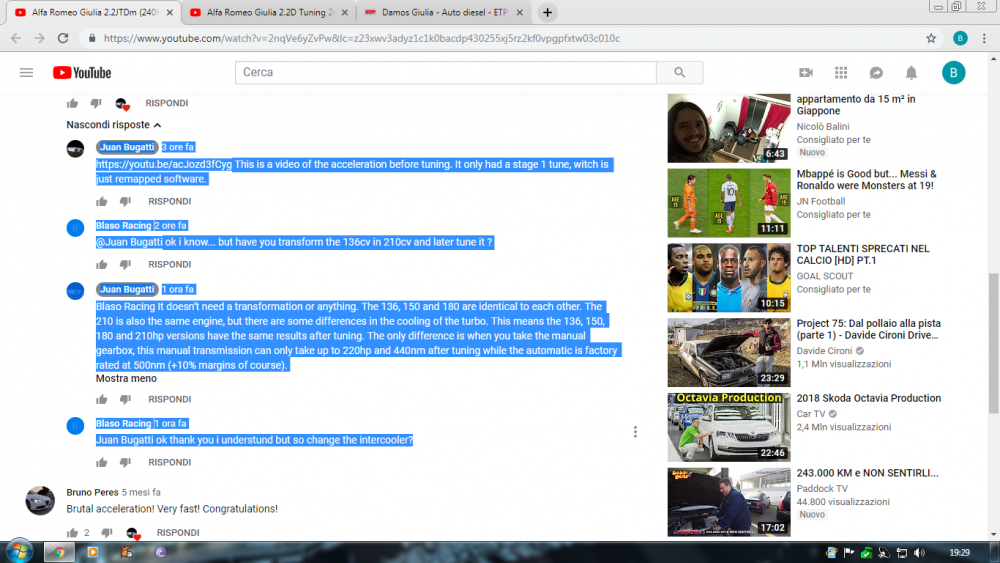This screenshot has height=563, width=1000.
Task: Dislike Blaso Racing's 2 ore fa reply
Action: point(125,265)
